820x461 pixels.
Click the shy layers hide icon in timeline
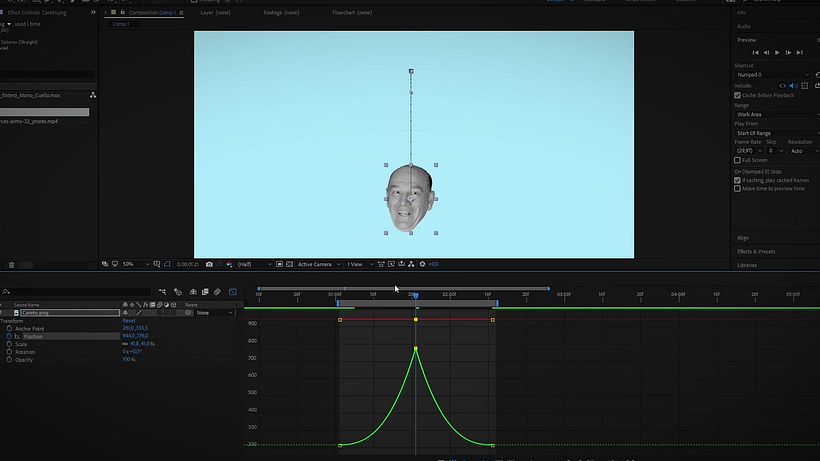(x=193, y=292)
